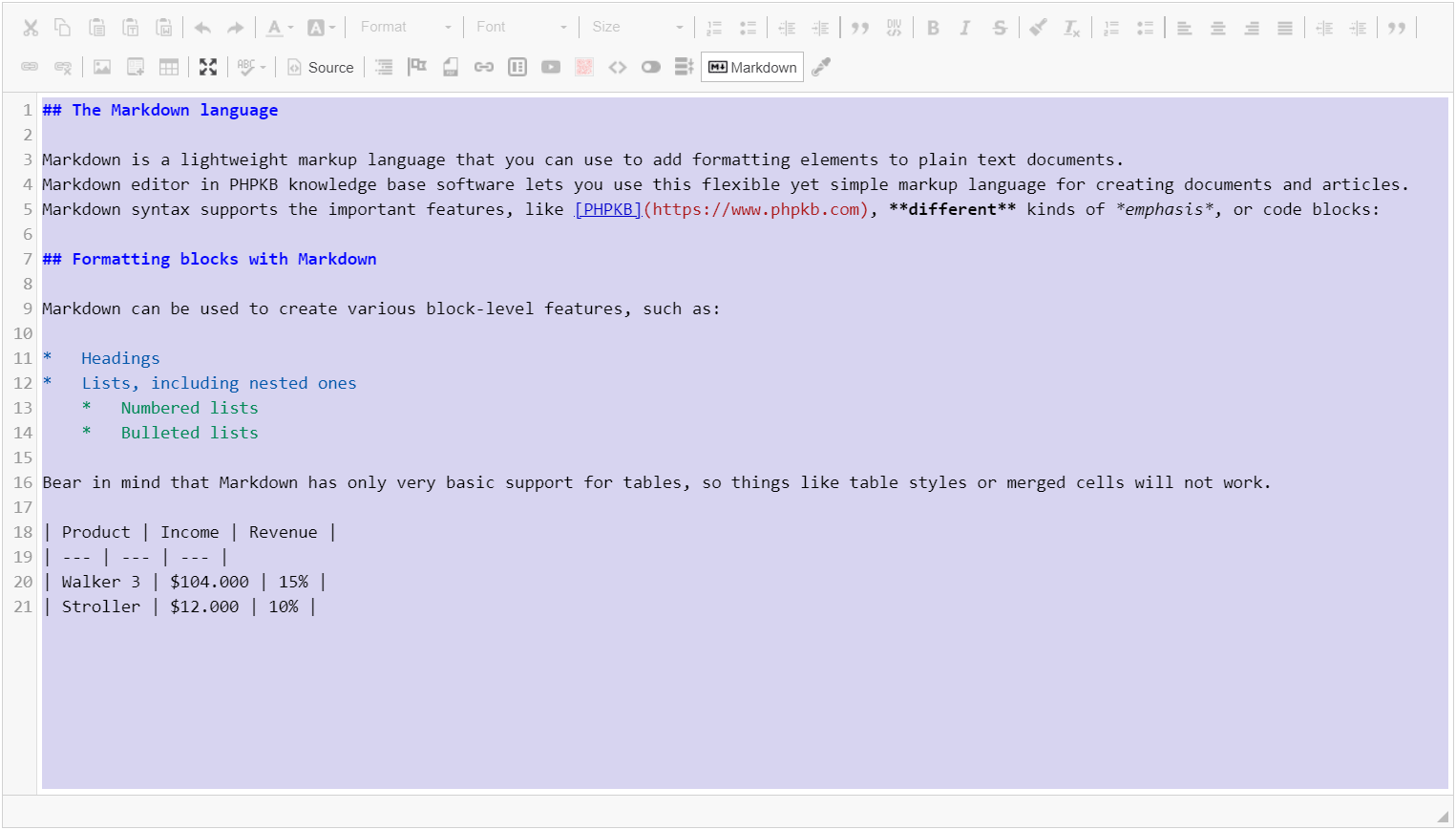
Task: Click the article link icon after PDF
Action: [x=484, y=67]
